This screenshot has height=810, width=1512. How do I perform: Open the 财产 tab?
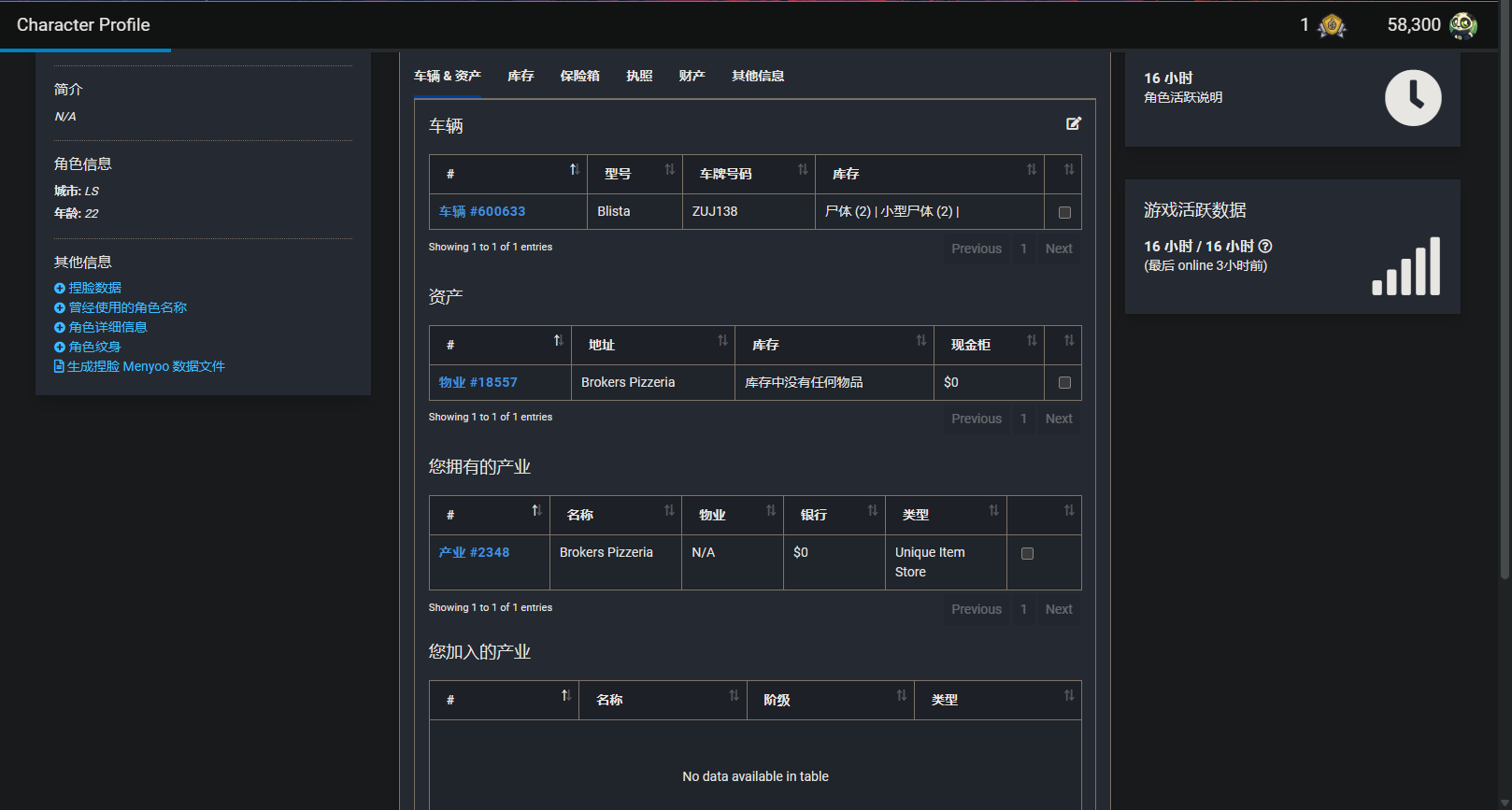[x=692, y=76]
